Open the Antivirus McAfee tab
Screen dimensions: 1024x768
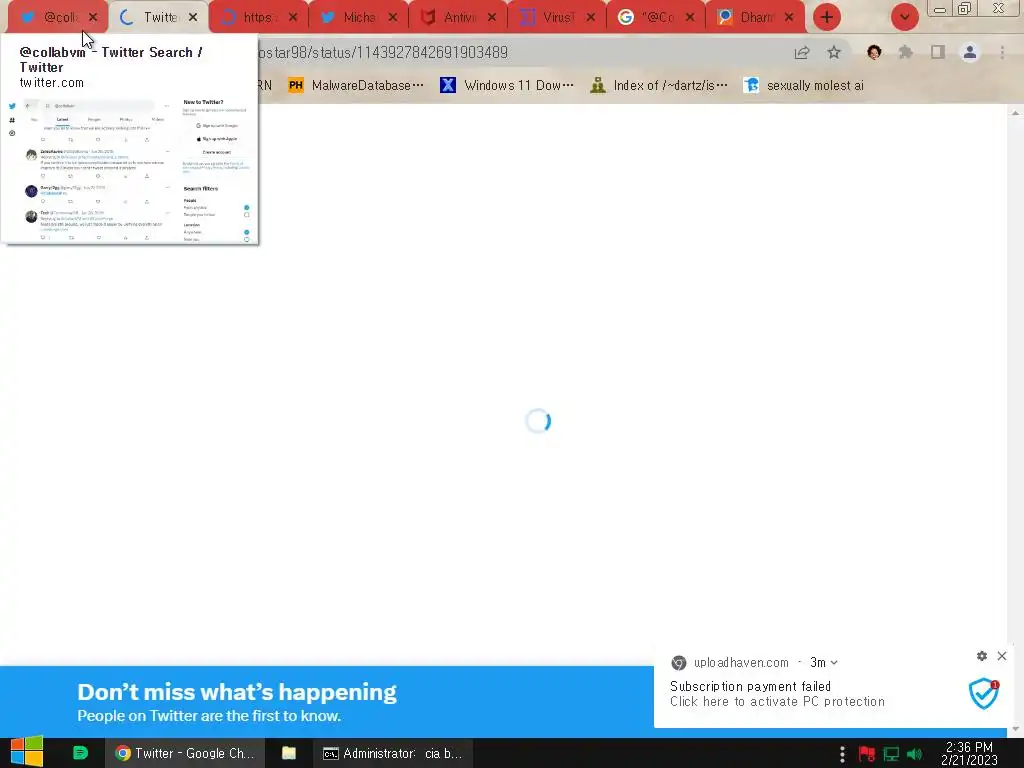click(x=451, y=18)
